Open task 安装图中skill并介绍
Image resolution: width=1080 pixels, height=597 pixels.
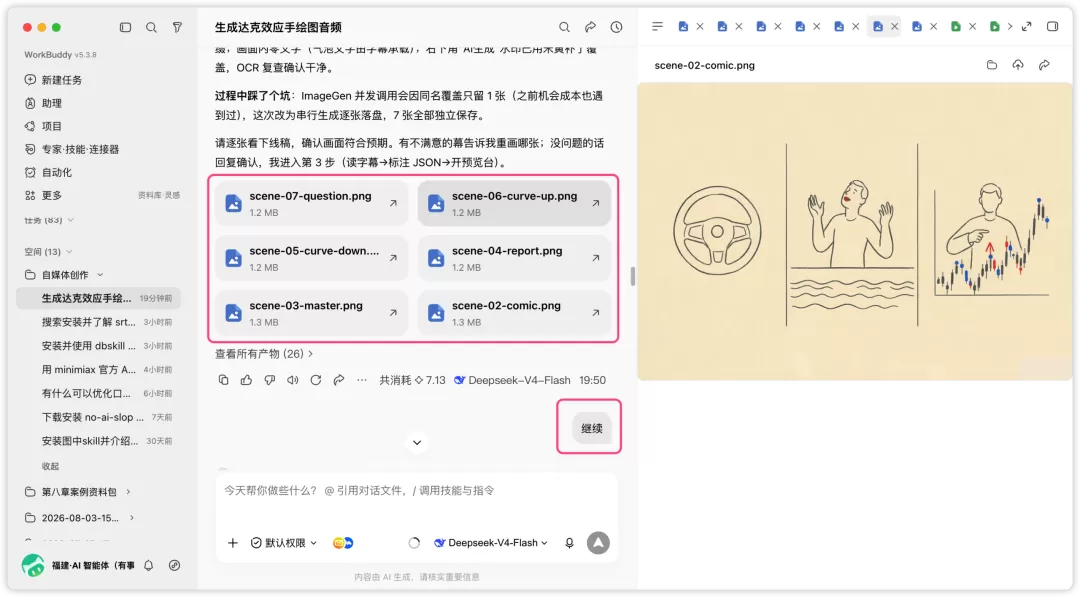[98, 441]
